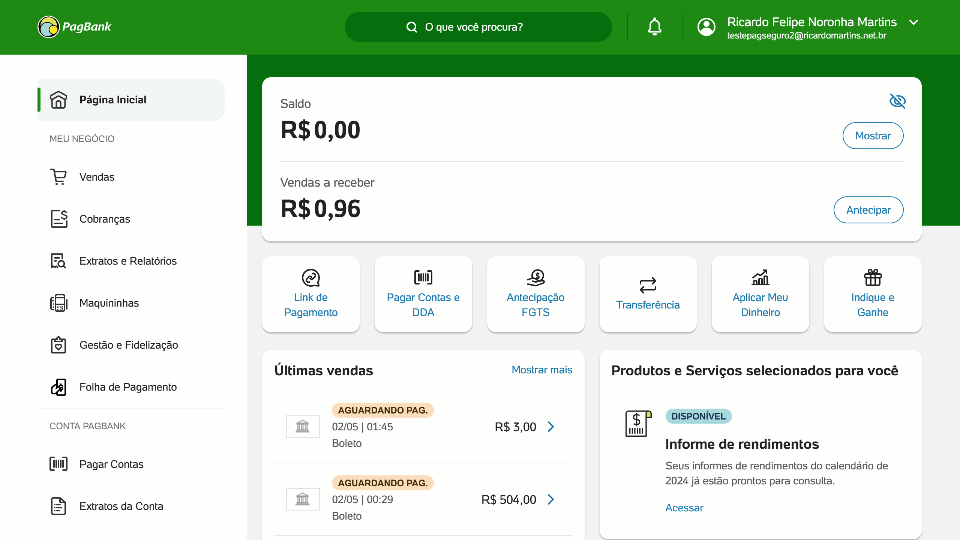Click the document icon beside Extratos da Conta

tap(58, 506)
